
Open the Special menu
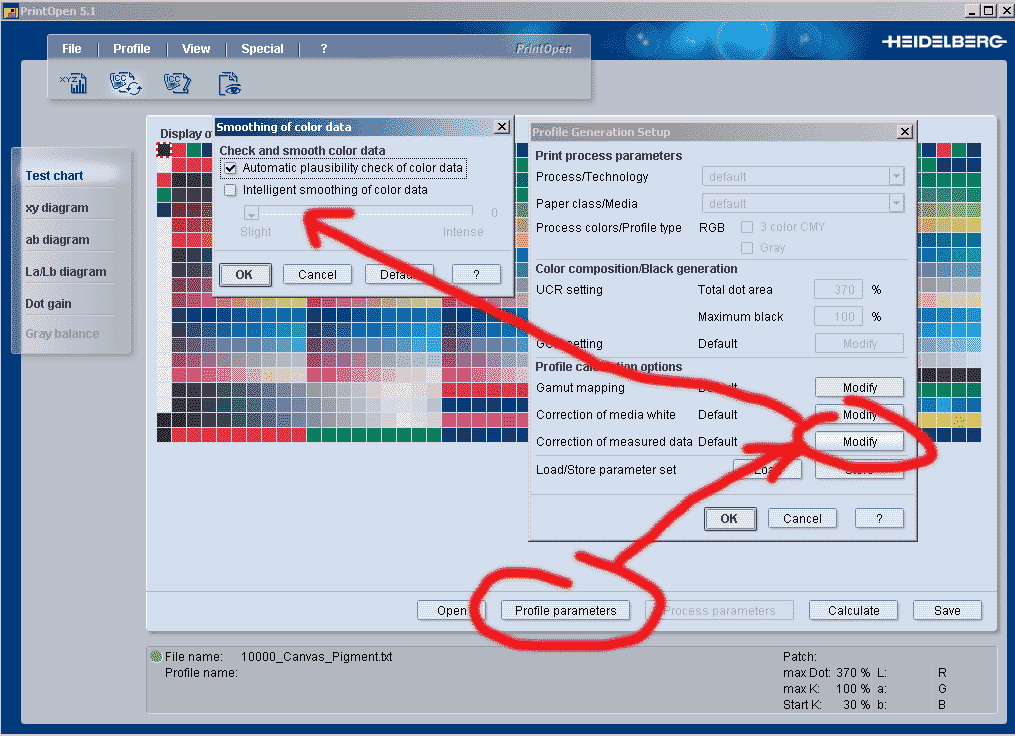point(262,49)
